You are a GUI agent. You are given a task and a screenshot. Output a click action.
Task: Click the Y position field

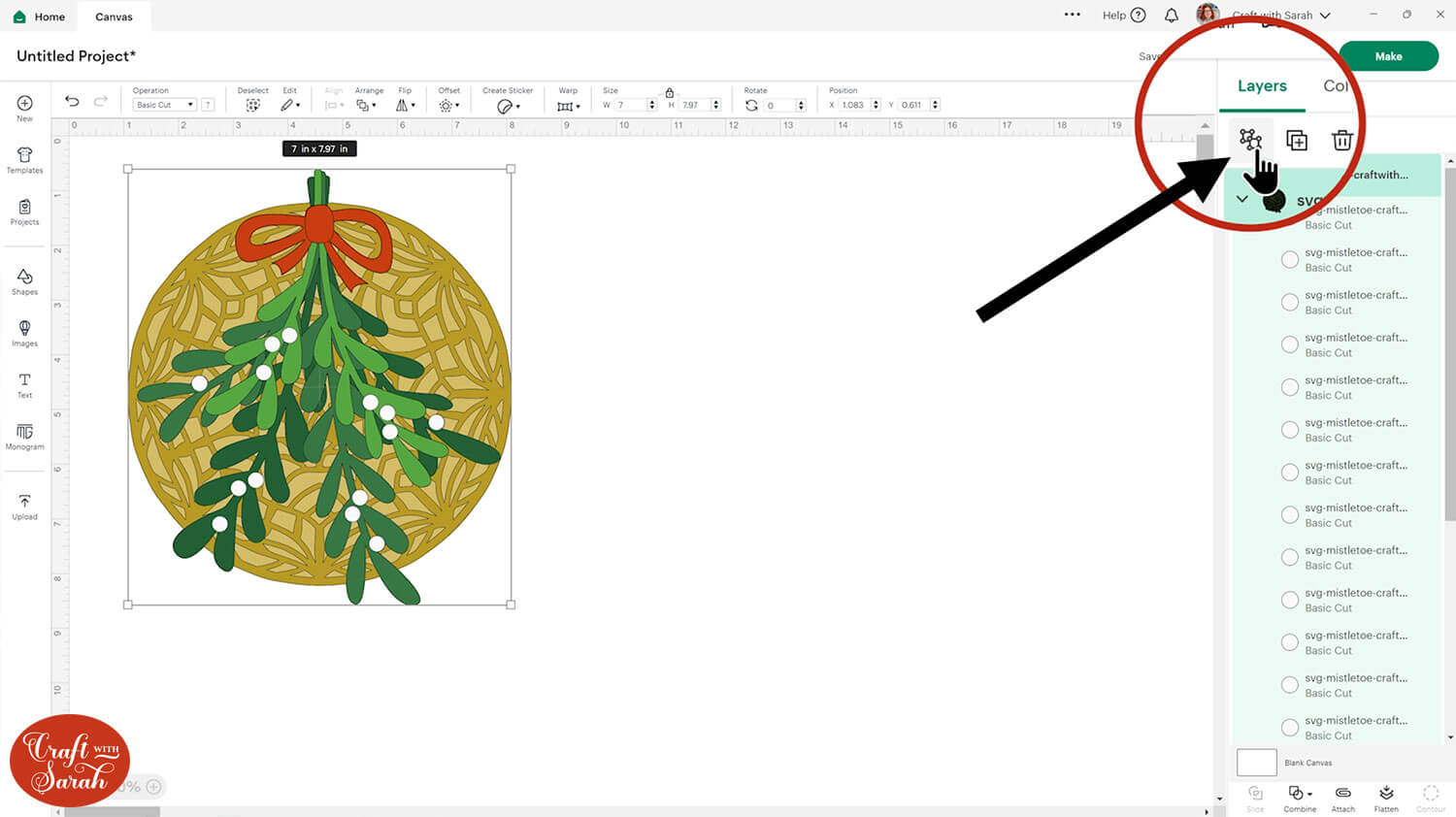(914, 105)
